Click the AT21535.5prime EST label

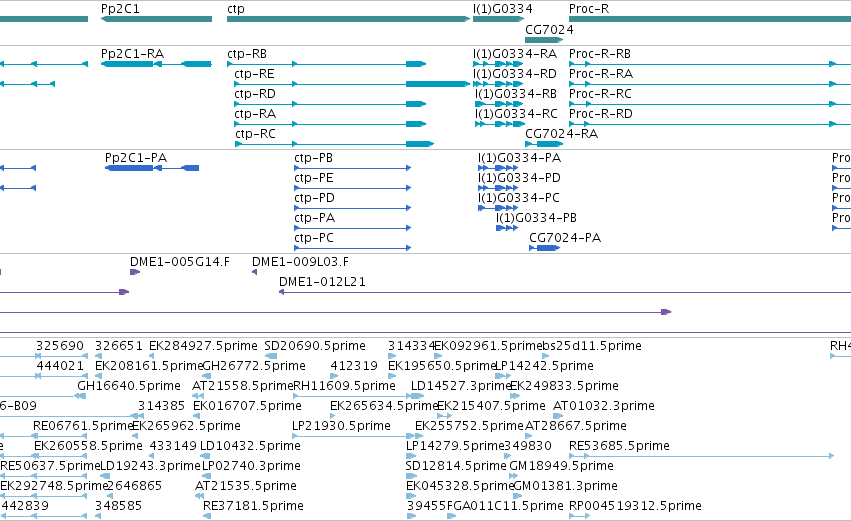tap(246, 487)
